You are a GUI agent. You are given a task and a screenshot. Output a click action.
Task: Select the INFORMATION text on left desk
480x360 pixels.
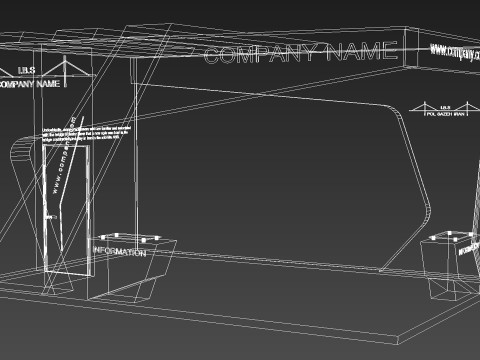pos(119,251)
